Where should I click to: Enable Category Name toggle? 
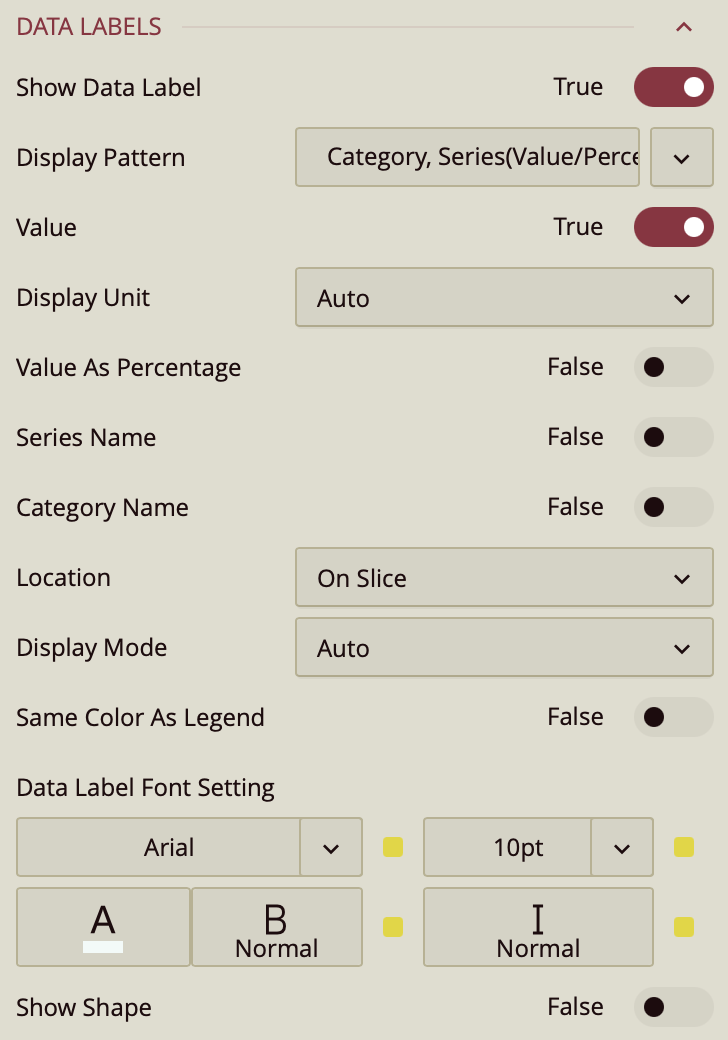tap(673, 508)
